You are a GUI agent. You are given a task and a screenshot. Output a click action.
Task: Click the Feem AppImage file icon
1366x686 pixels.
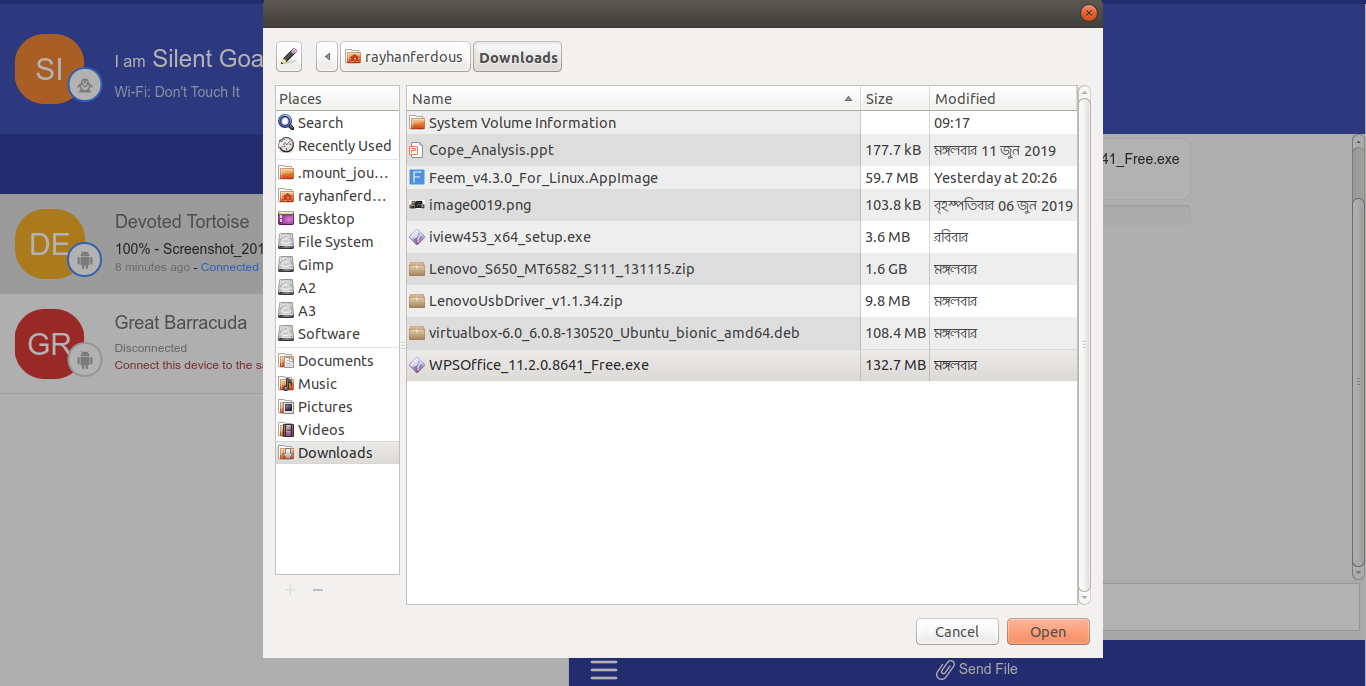(418, 178)
